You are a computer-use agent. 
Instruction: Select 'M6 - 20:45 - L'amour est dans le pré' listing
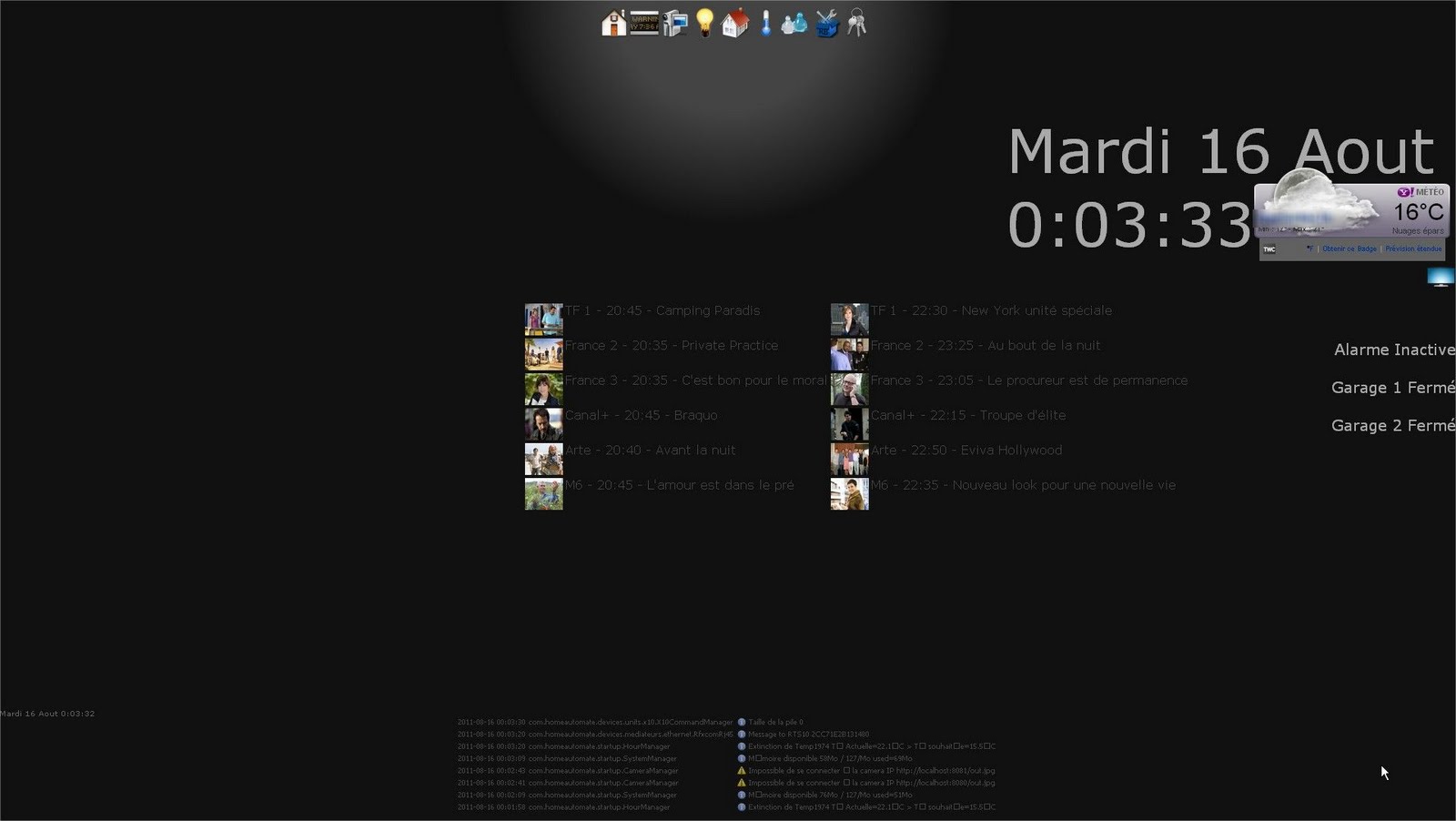click(x=679, y=485)
